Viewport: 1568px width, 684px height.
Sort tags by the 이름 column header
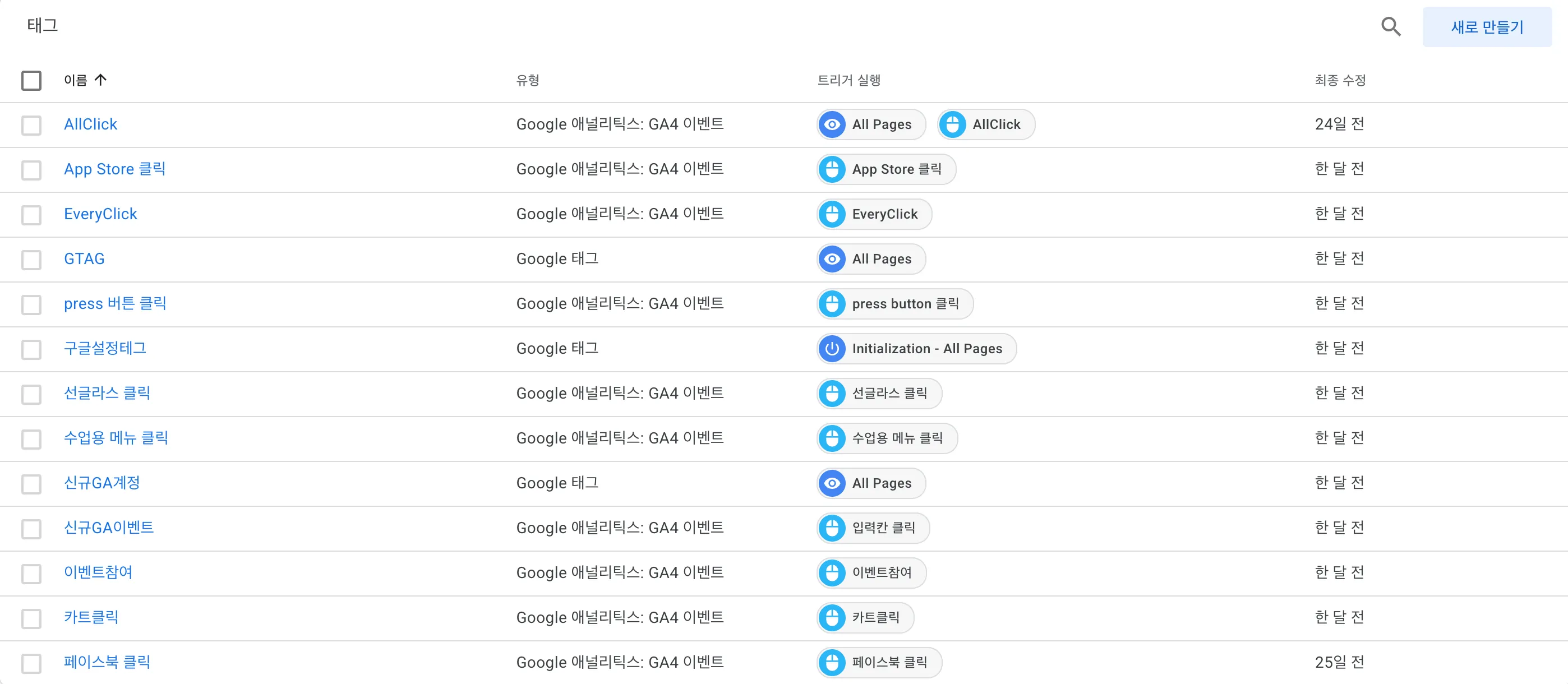coord(76,80)
